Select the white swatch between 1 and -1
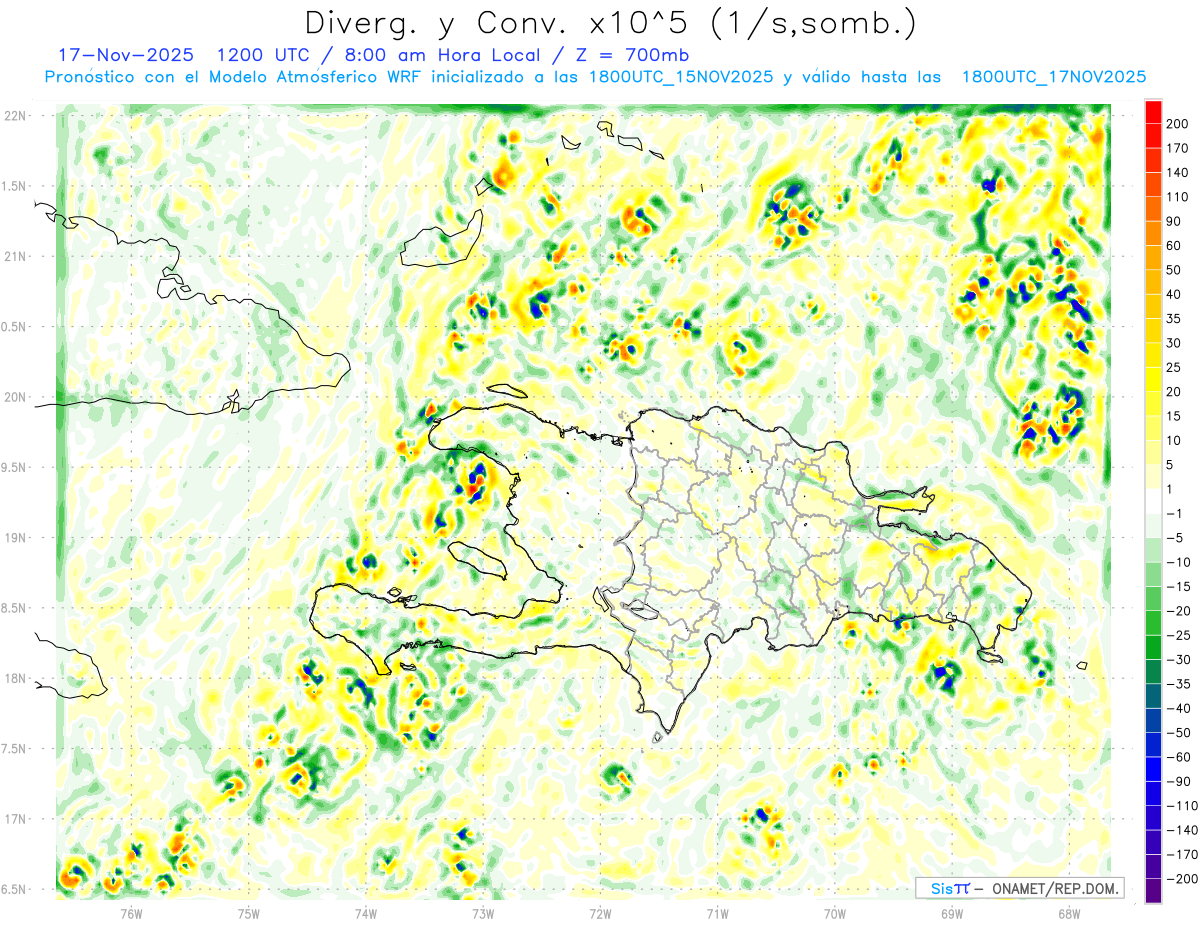The image size is (1200, 927). tap(1153, 501)
